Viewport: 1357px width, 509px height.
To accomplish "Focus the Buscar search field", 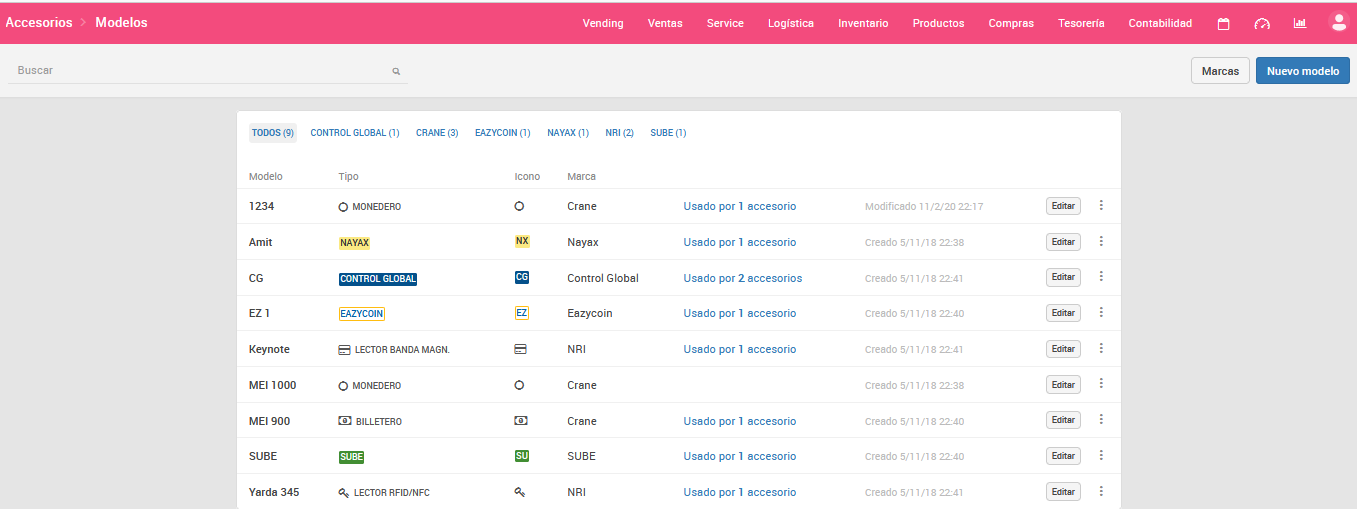I will [208, 71].
